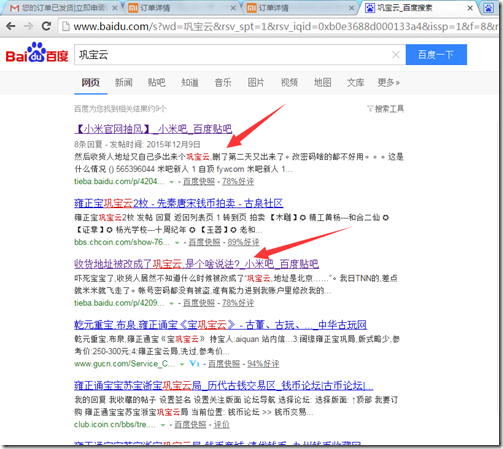Viewport: 503px width, 449px height.
Task: Close the 巩宝云_百度搜索 tab
Action: [x=470, y=8]
